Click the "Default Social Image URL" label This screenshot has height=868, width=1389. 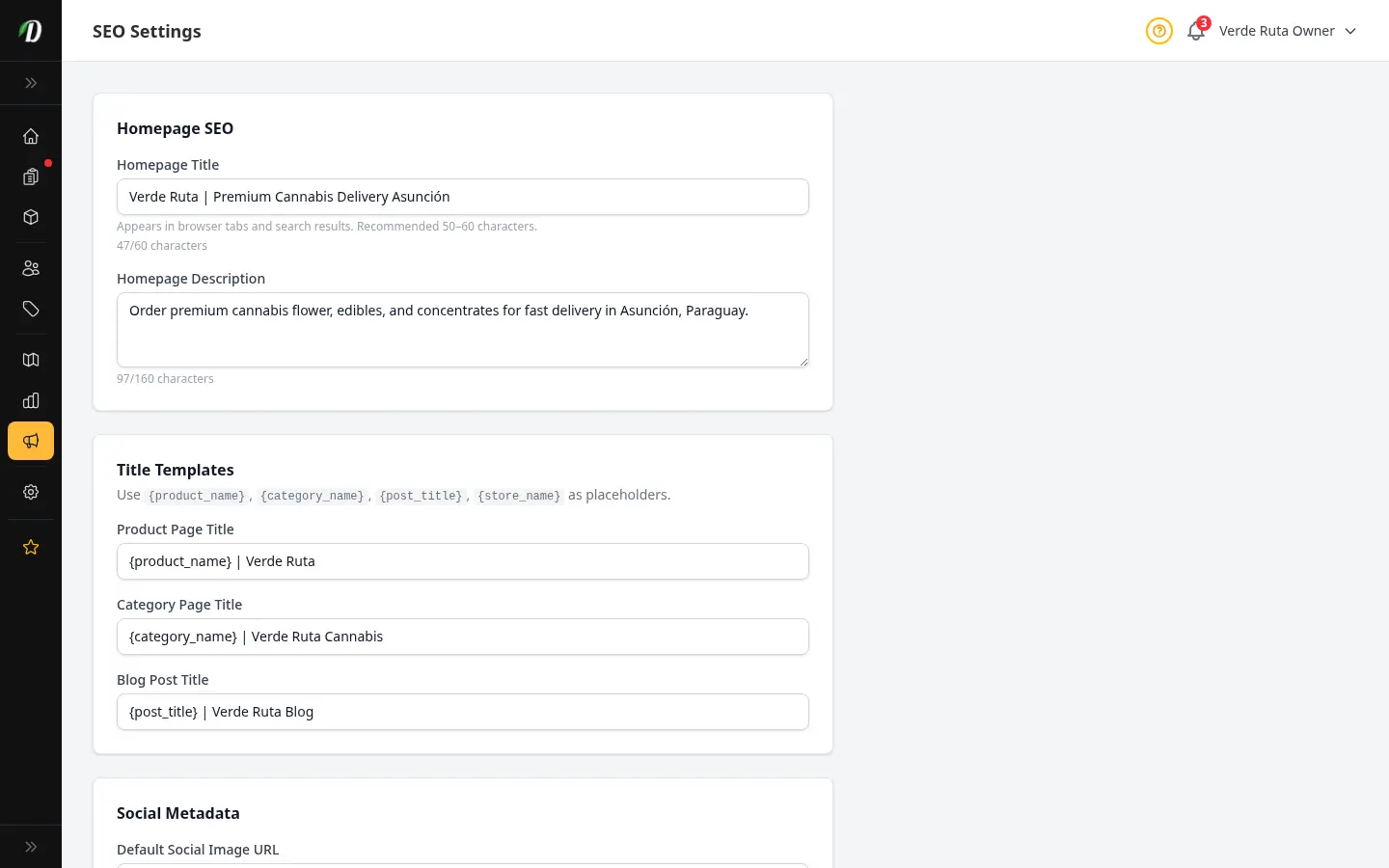(x=198, y=850)
